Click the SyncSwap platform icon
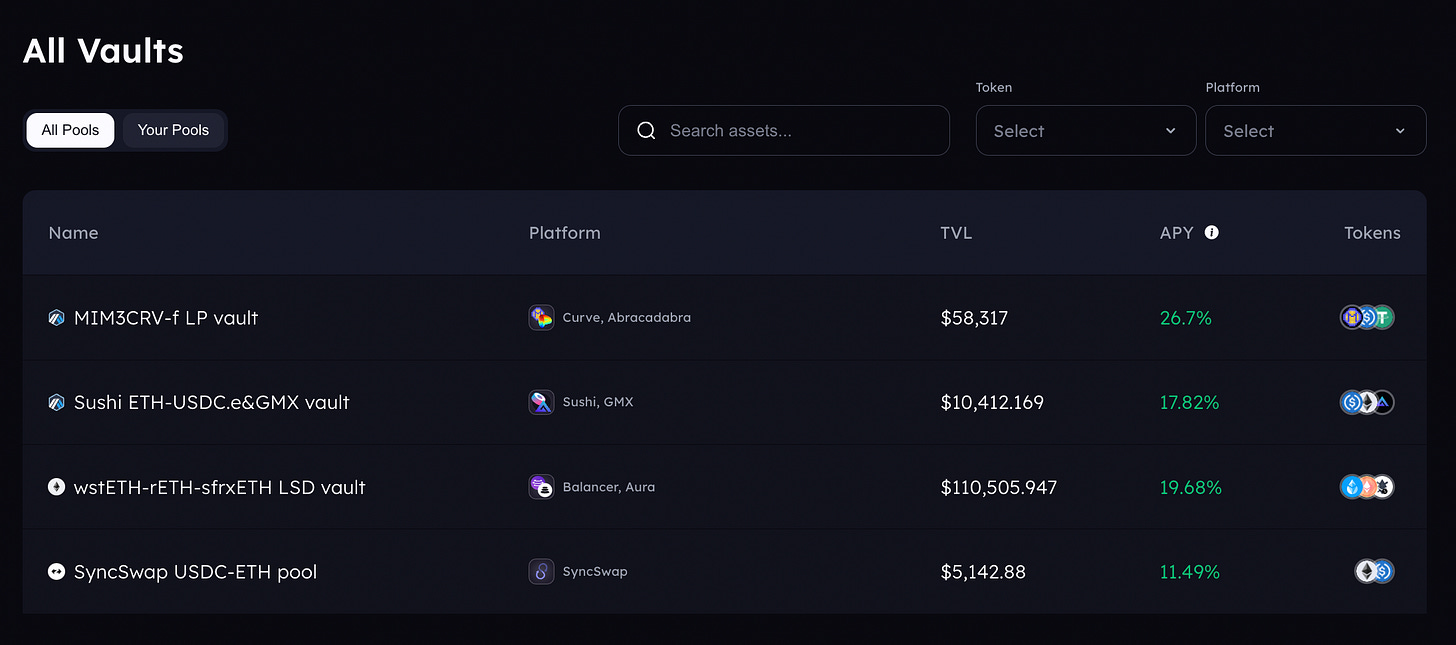1456x645 pixels. 541,572
